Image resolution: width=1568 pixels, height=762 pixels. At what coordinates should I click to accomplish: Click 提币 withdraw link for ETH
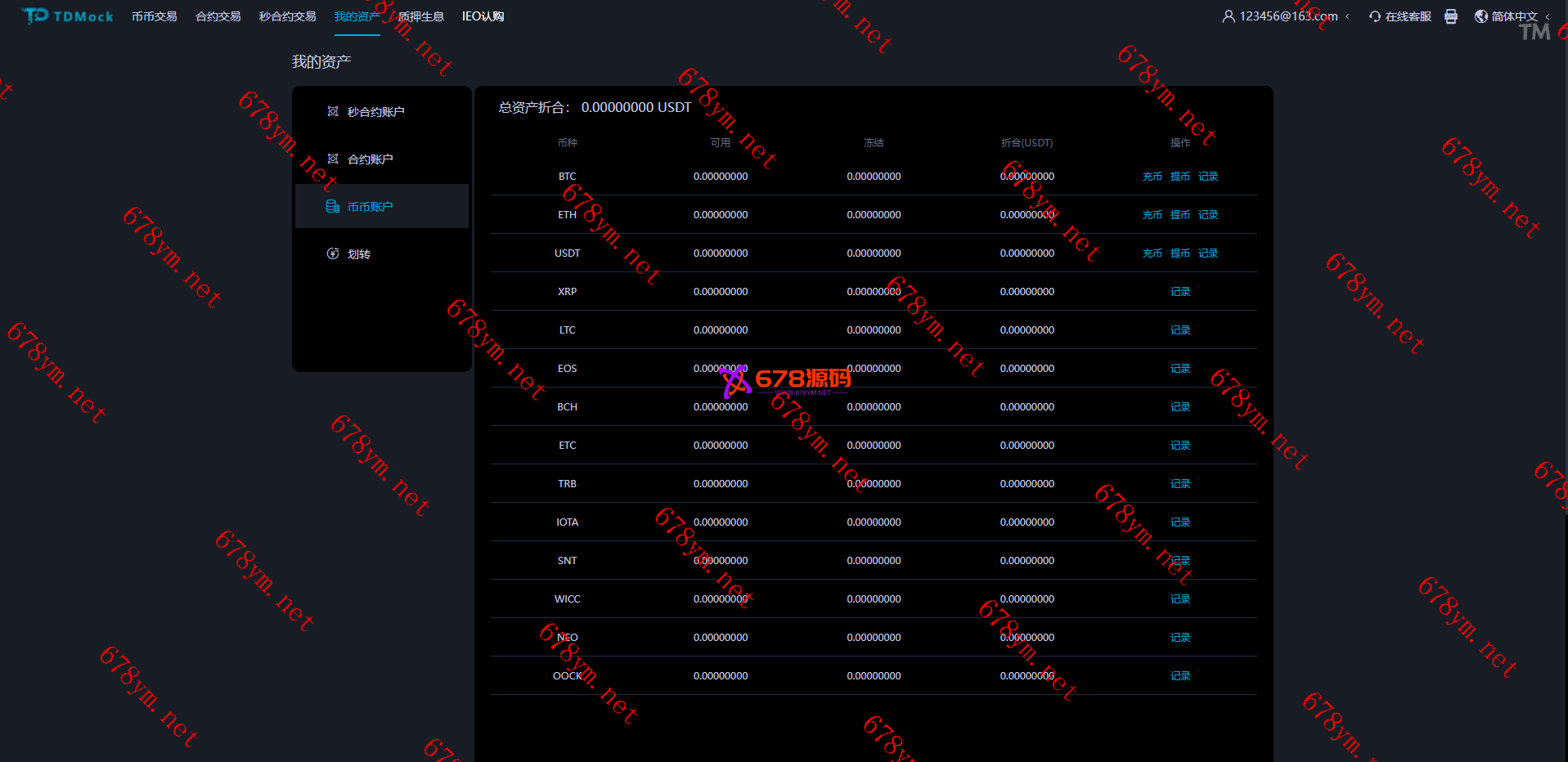(x=1179, y=215)
